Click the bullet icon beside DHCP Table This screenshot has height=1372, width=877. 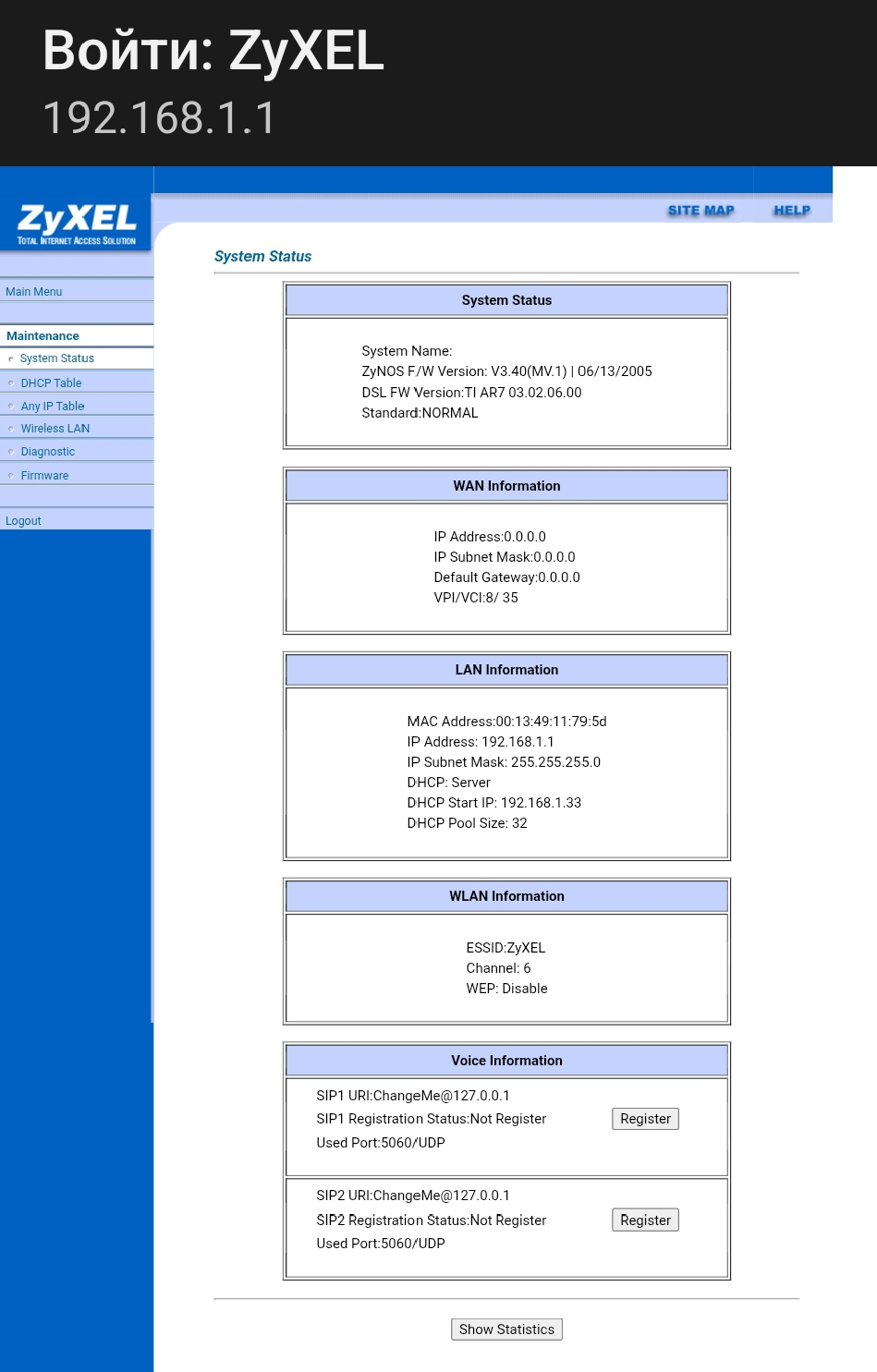pyautogui.click(x=11, y=383)
